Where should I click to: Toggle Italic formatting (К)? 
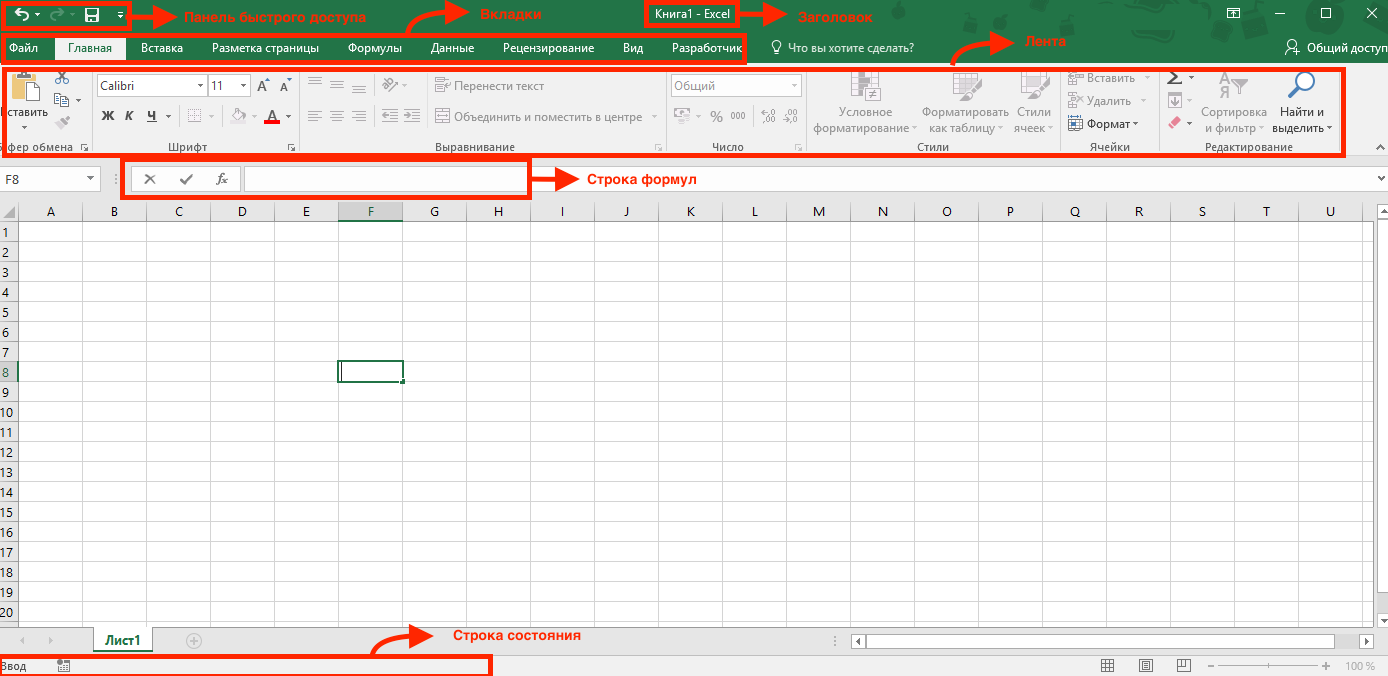(129, 116)
